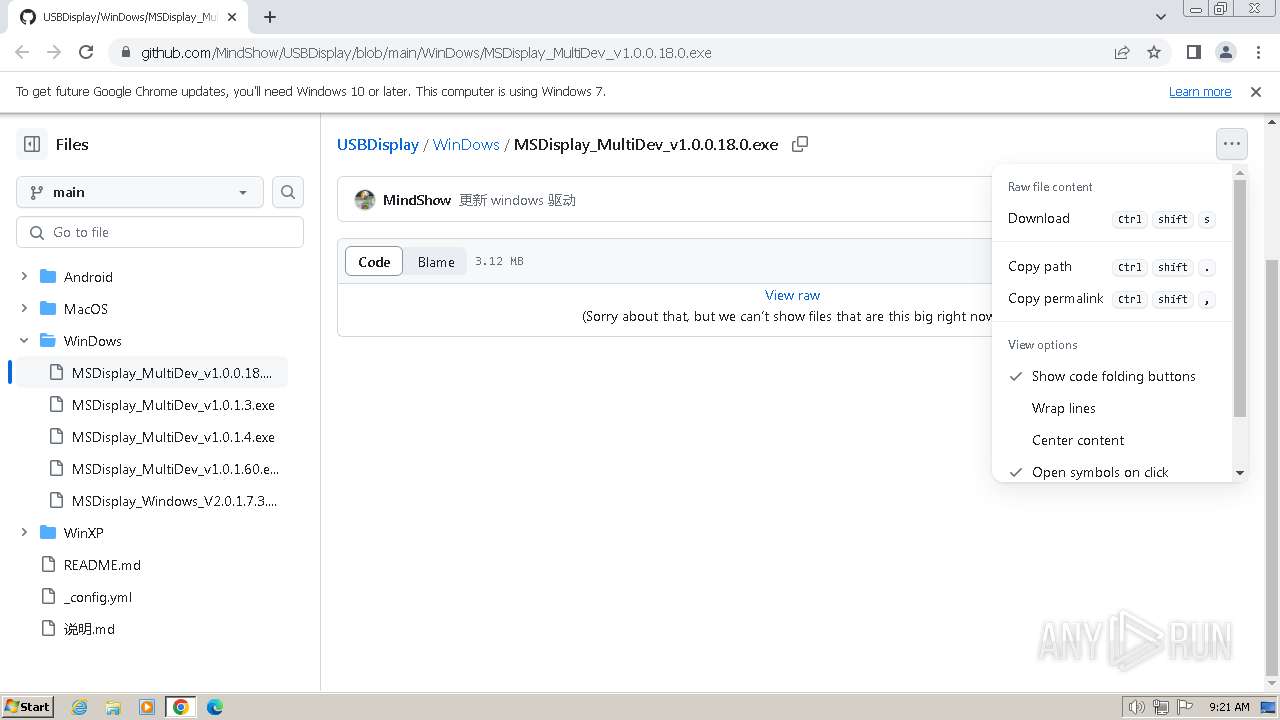This screenshot has width=1280, height=720.
Task: Click the WinXP folder icon
Action: 48,532
